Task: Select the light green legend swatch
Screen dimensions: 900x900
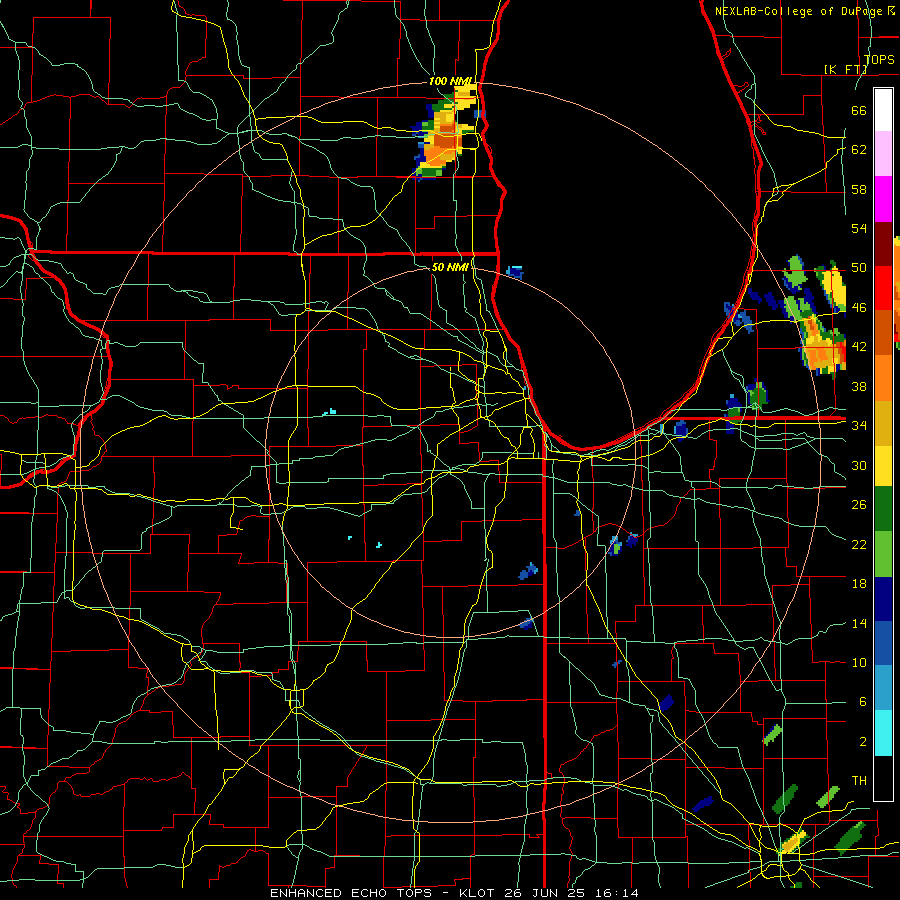Action: pos(883,554)
